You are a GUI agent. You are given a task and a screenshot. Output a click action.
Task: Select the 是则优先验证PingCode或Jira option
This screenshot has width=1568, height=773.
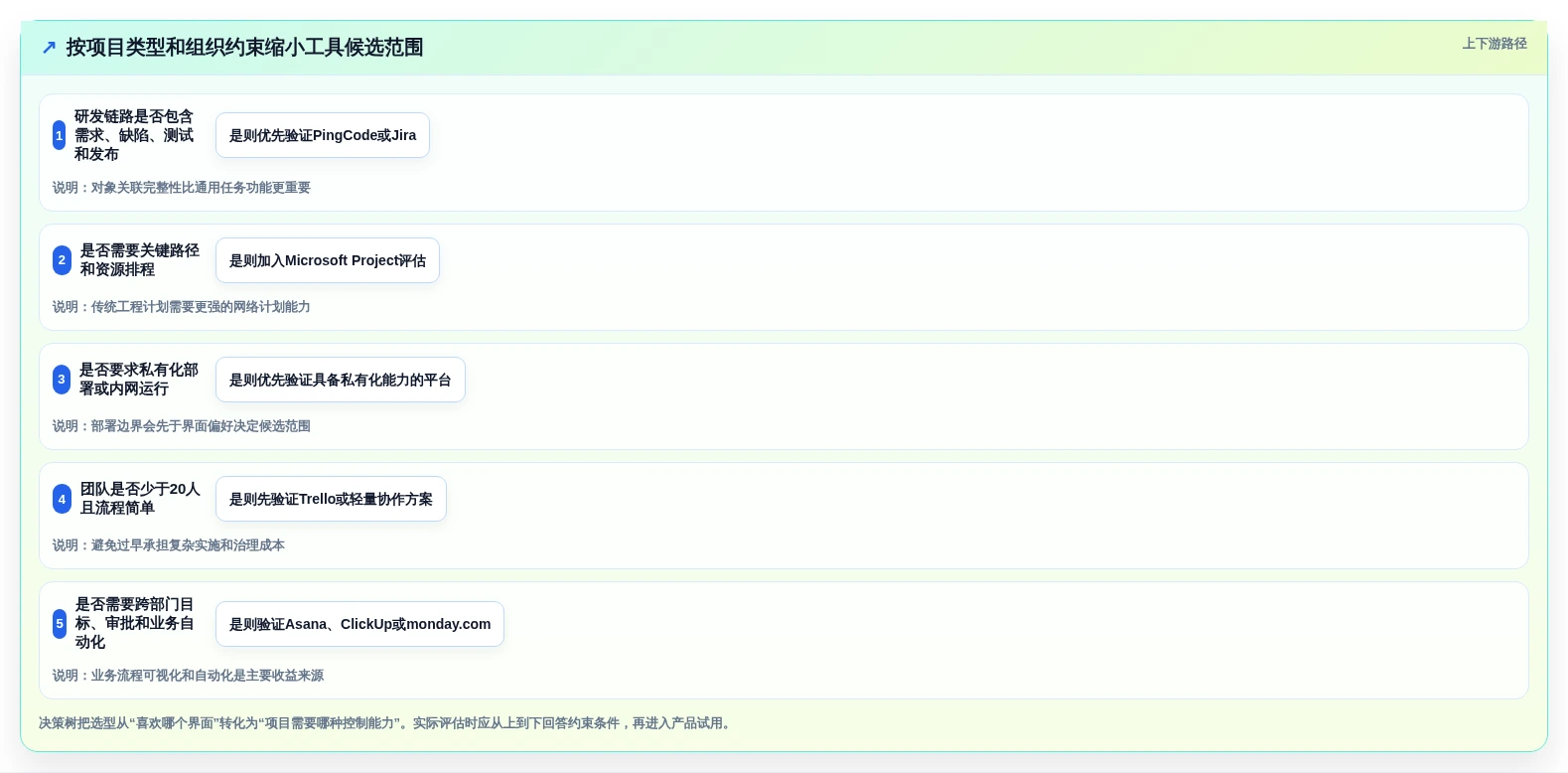coord(323,135)
